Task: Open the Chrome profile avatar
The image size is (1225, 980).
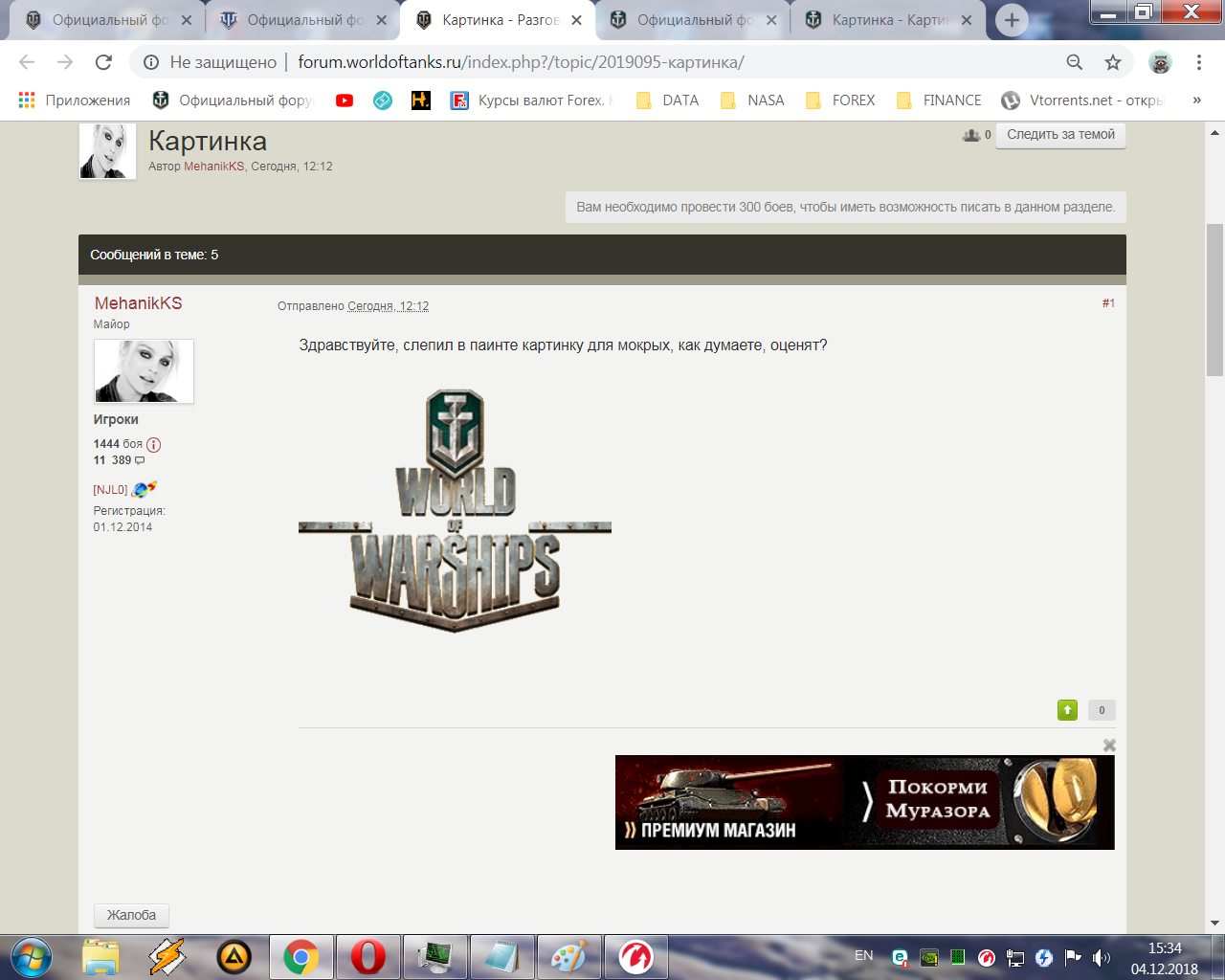Action: (x=1160, y=62)
